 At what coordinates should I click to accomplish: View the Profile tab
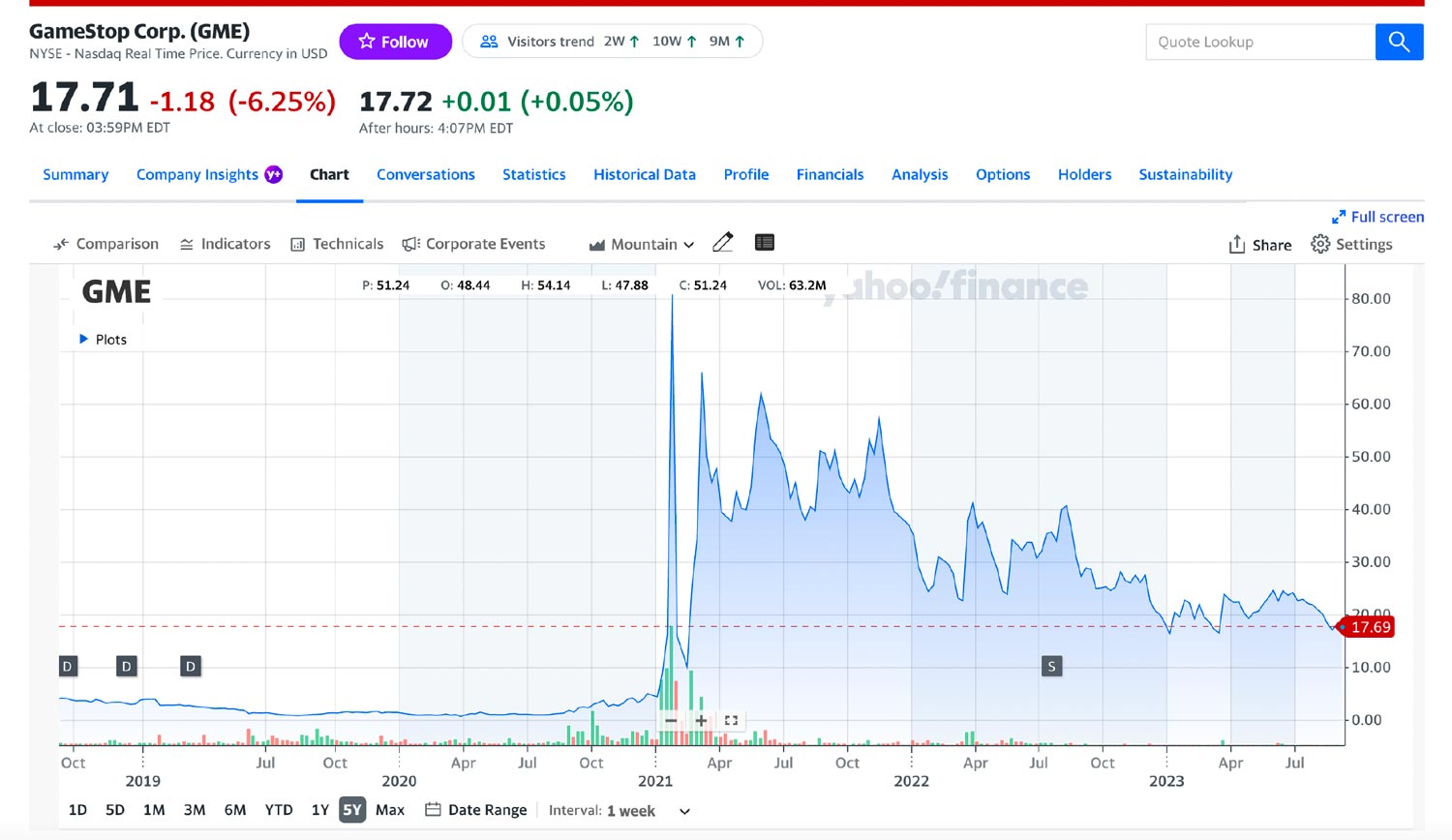coord(746,174)
